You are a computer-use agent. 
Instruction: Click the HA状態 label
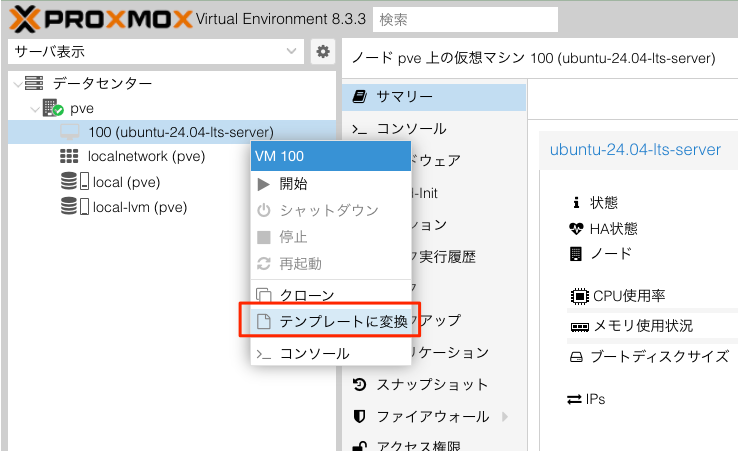613,229
